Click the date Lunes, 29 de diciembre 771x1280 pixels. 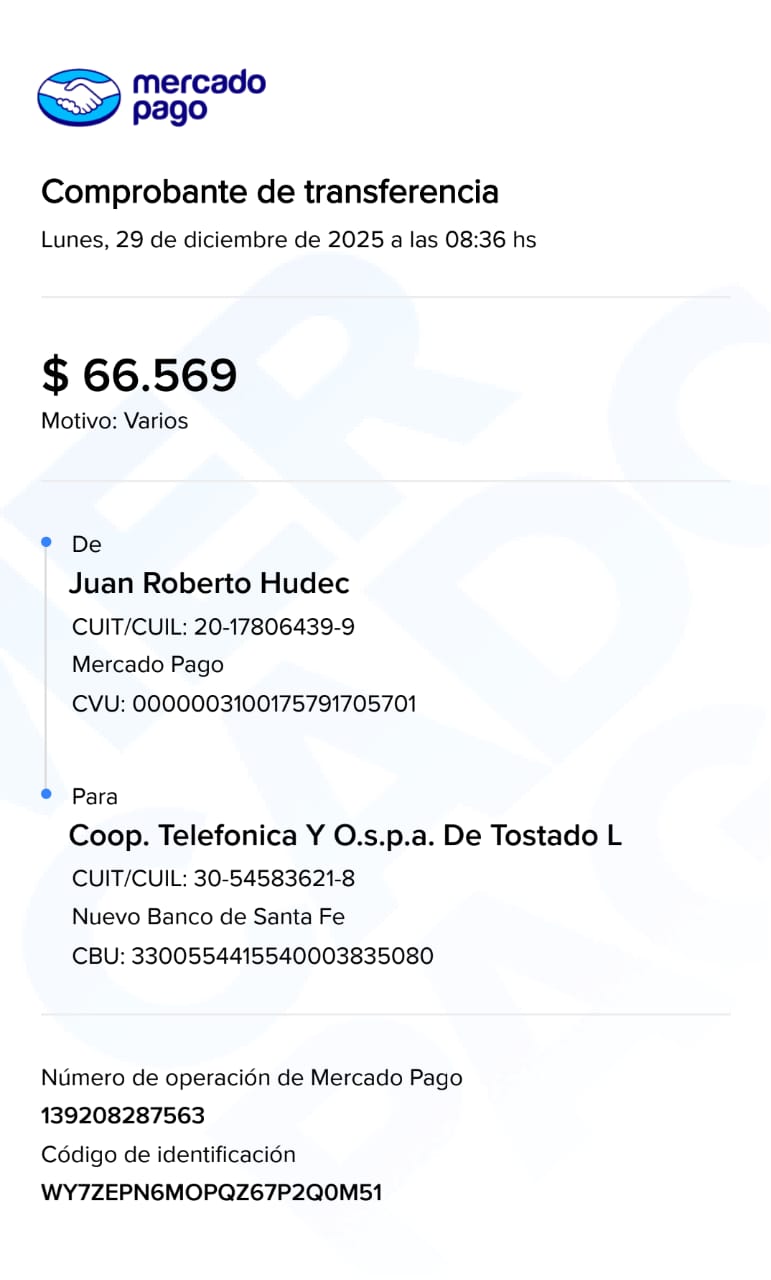pyautogui.click(x=288, y=240)
